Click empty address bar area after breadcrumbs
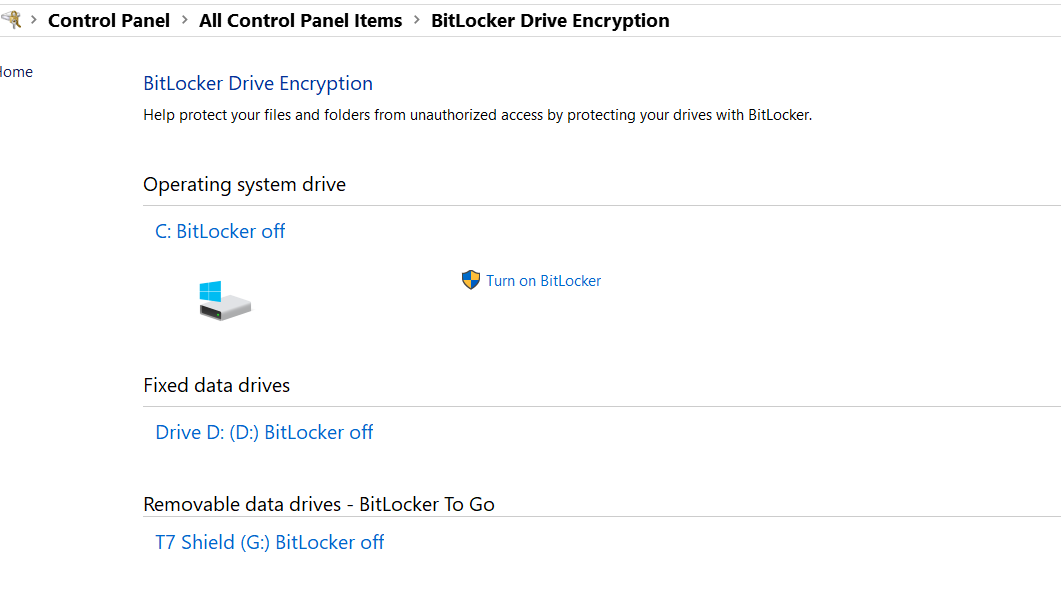 click(x=860, y=20)
